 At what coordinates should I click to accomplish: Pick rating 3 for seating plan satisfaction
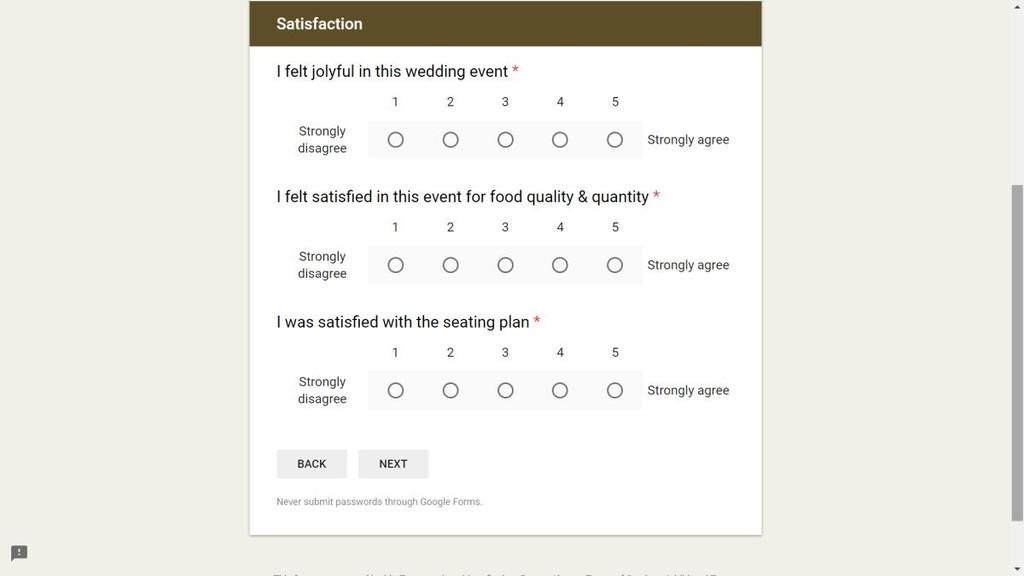point(505,391)
